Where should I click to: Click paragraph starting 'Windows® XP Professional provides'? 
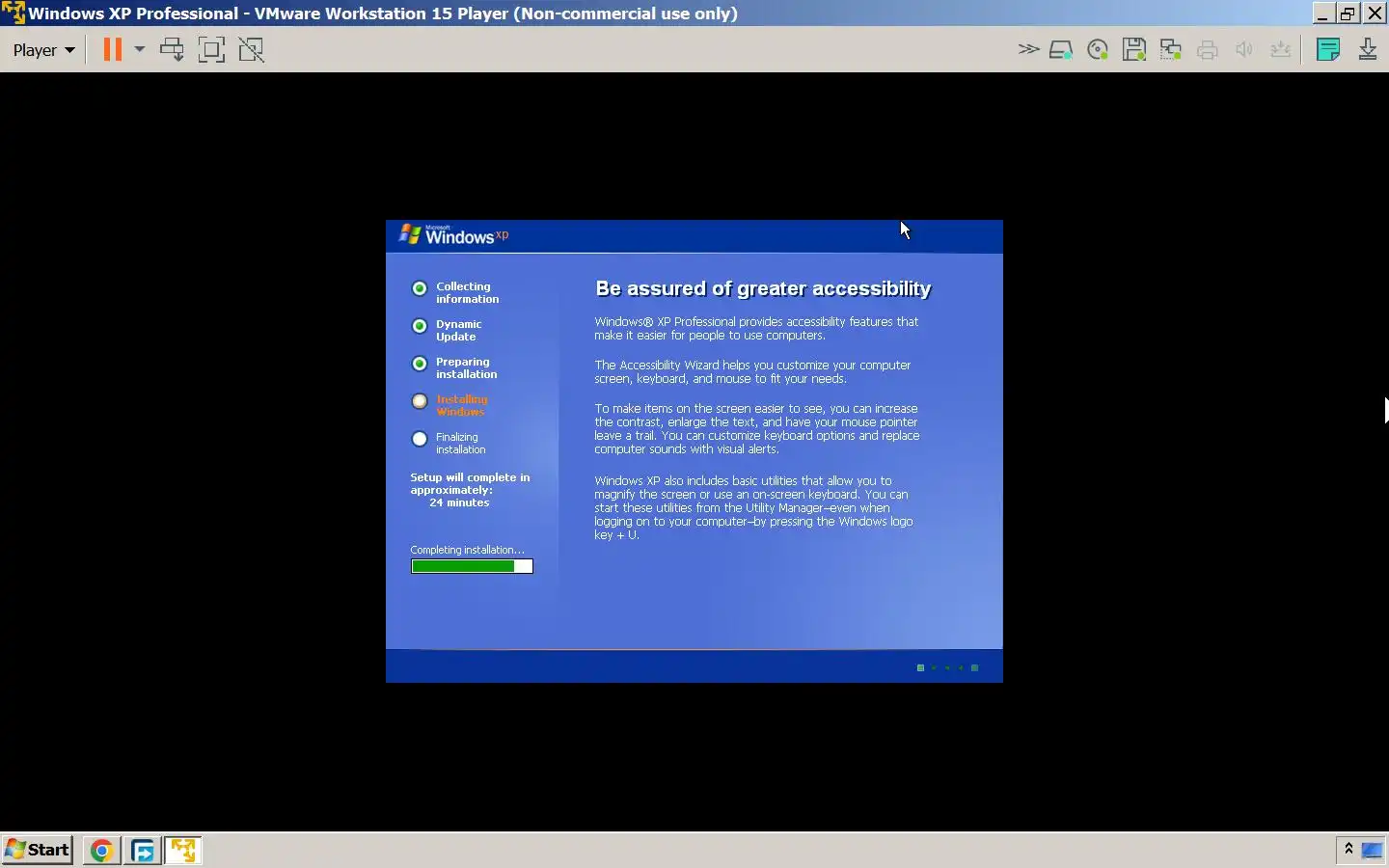point(756,329)
